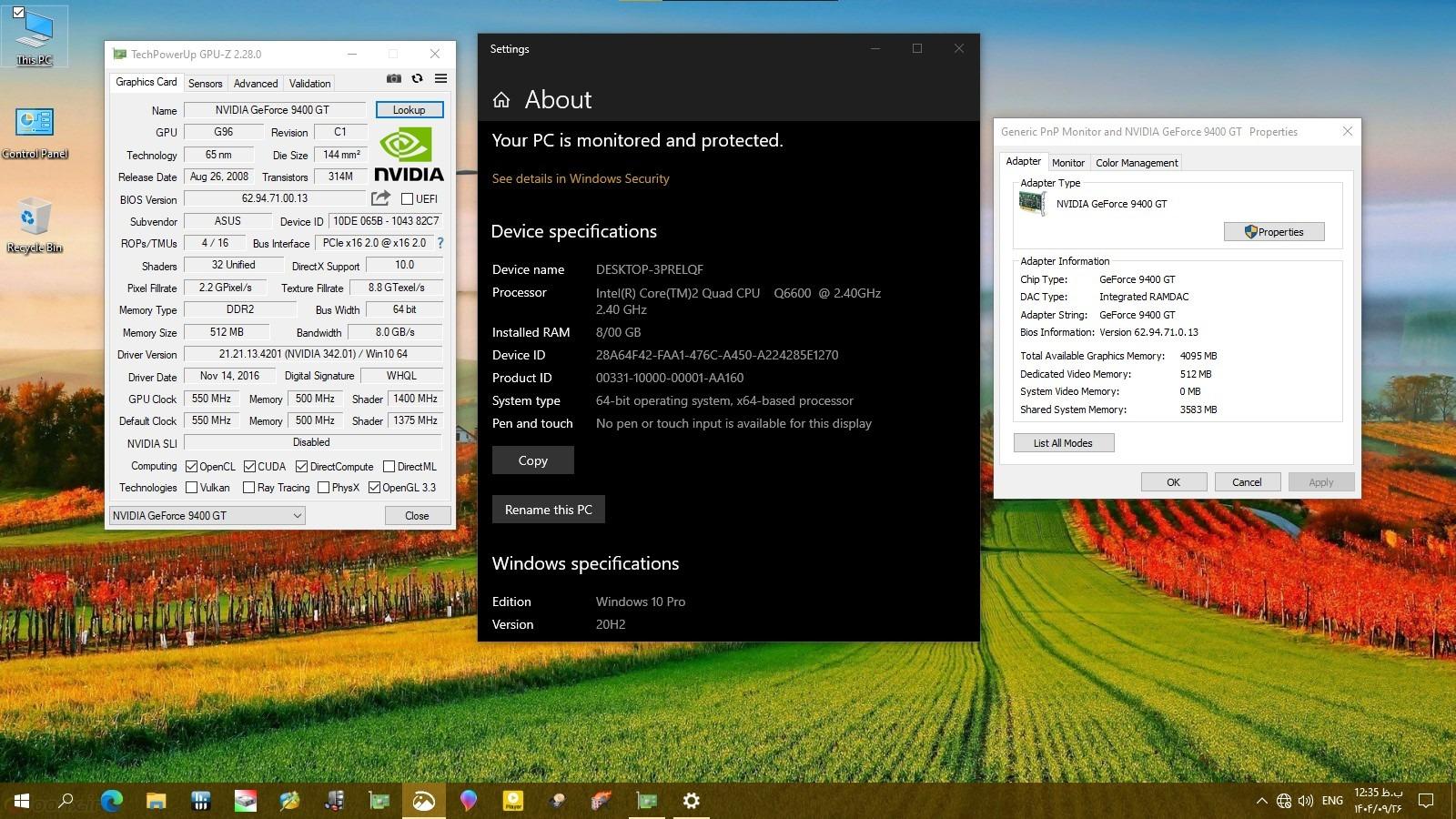Image resolution: width=1456 pixels, height=819 pixels.
Task: Click the GPU-Z screenshot camera icon
Action: click(x=393, y=79)
